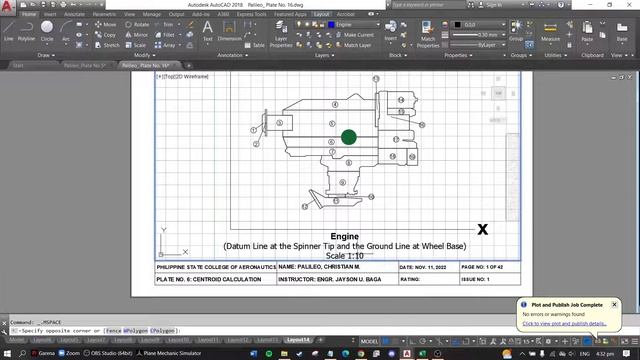Activate Match Properties tool
This screenshot has width=640, height=360.
point(428,34)
